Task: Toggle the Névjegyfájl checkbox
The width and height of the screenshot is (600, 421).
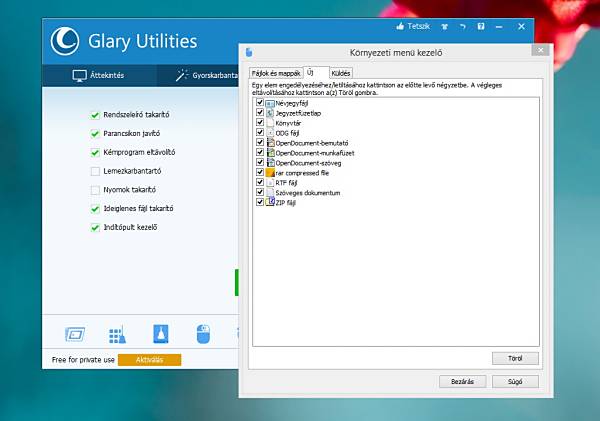Action: [x=260, y=103]
